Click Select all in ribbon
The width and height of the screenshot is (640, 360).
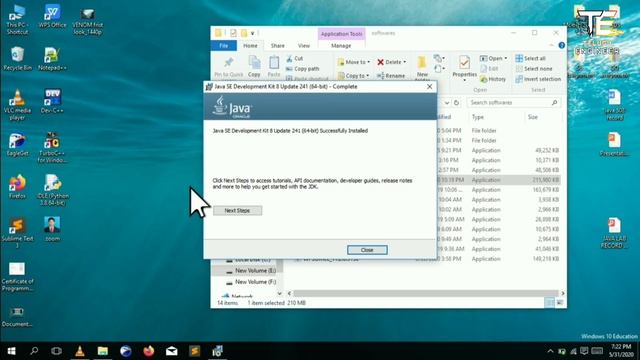530,58
